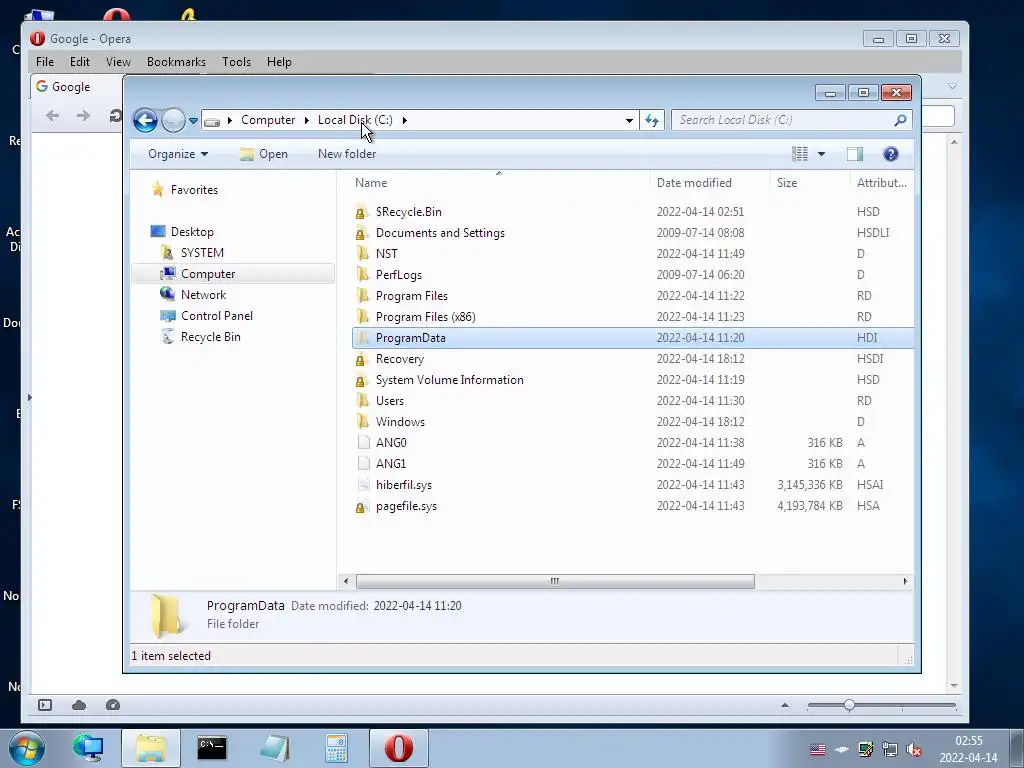Select the Users folder icon
Viewport: 1024px width, 768px height.
(x=362, y=401)
